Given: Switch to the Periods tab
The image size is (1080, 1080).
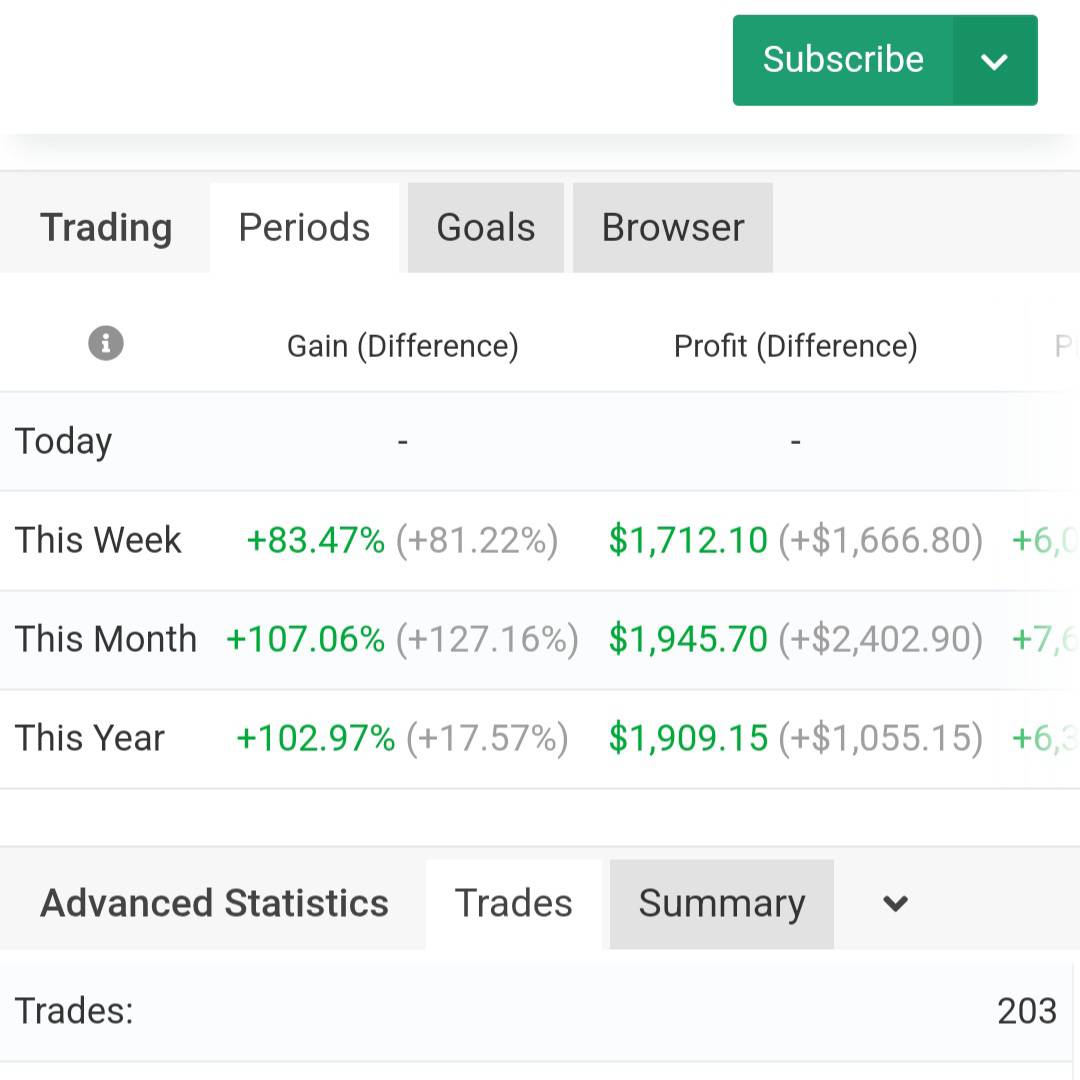Looking at the screenshot, I should pos(304,227).
